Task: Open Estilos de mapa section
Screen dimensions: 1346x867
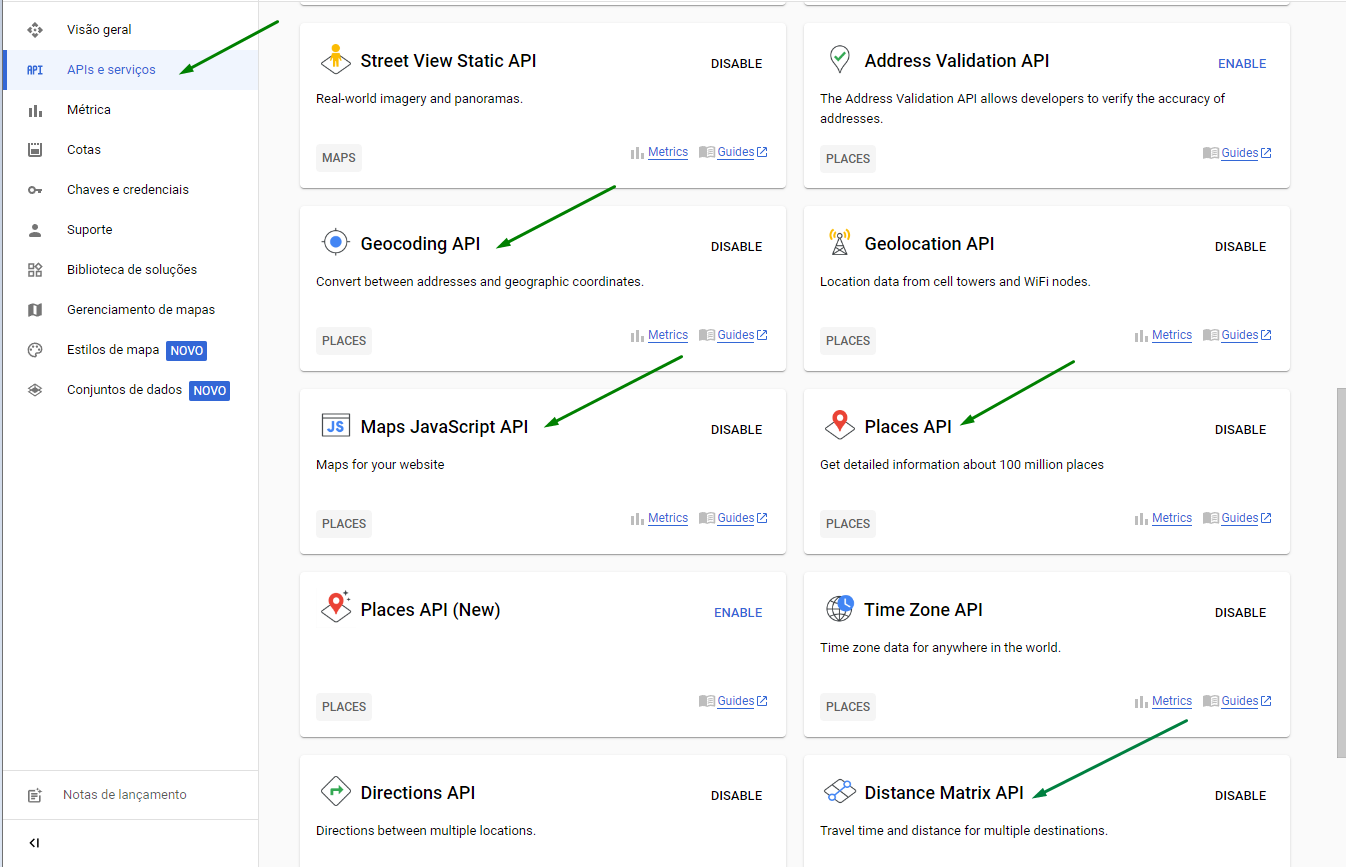Action: coord(113,350)
